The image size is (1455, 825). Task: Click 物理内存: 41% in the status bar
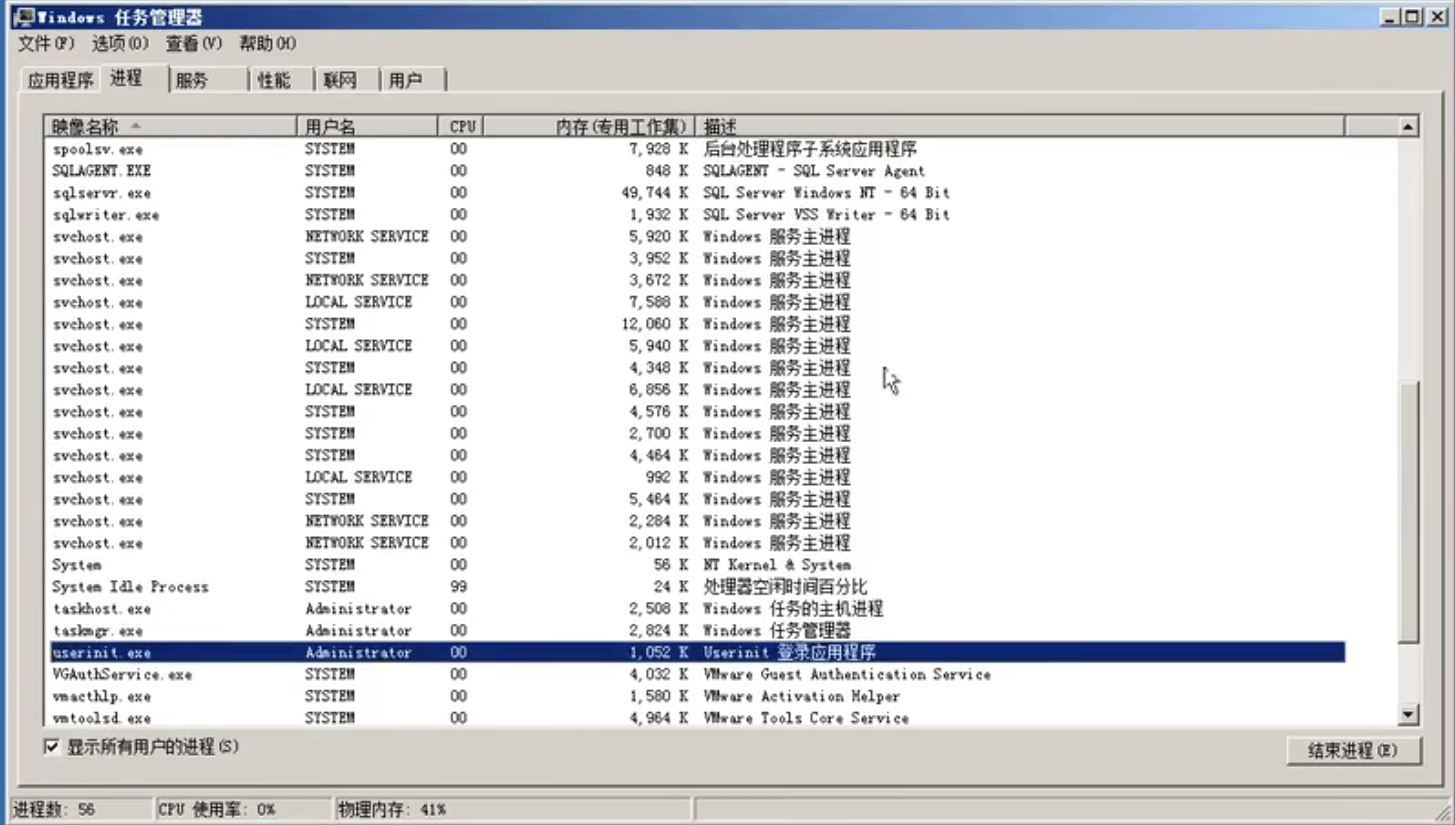pyautogui.click(x=512, y=809)
